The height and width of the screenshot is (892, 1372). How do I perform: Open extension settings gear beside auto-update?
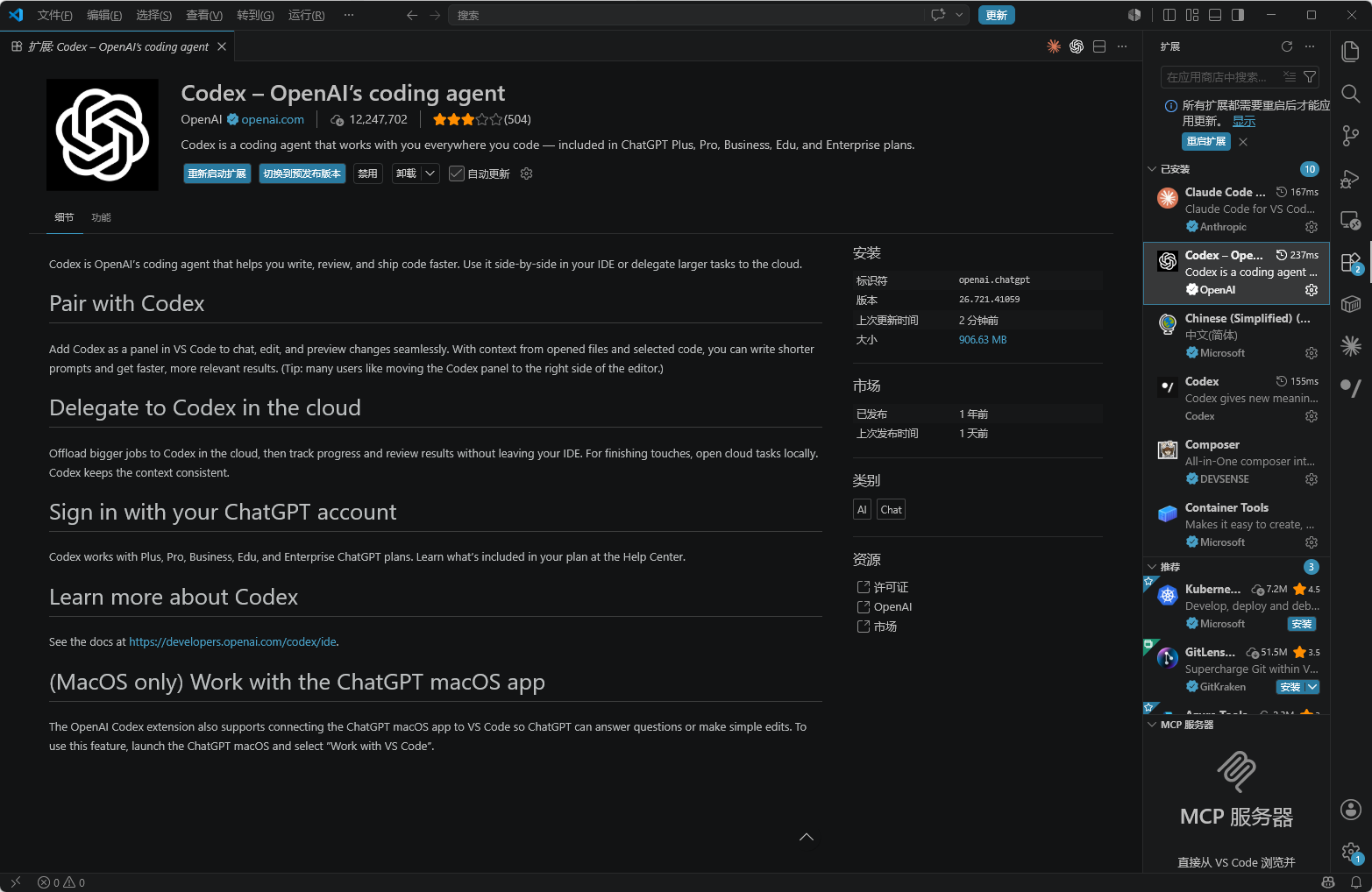point(527,173)
